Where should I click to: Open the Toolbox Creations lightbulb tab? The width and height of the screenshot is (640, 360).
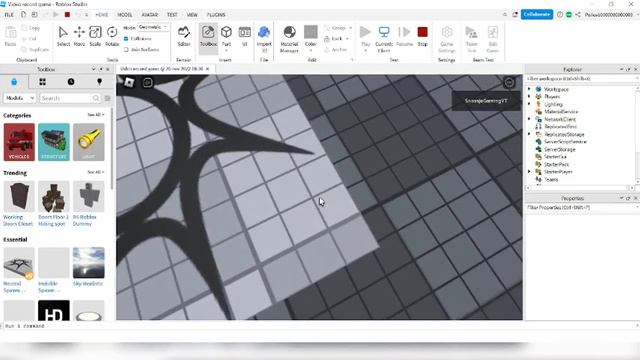coord(99,82)
